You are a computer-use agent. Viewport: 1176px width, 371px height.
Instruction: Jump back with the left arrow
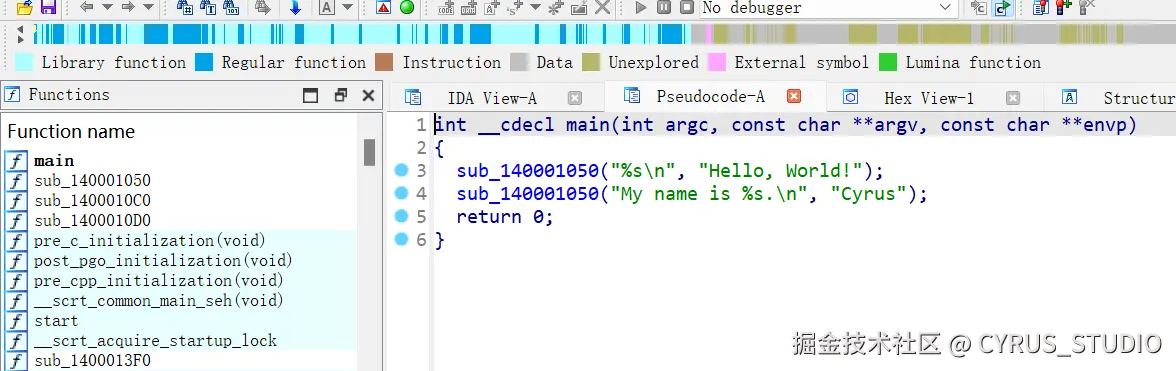(x=87, y=7)
